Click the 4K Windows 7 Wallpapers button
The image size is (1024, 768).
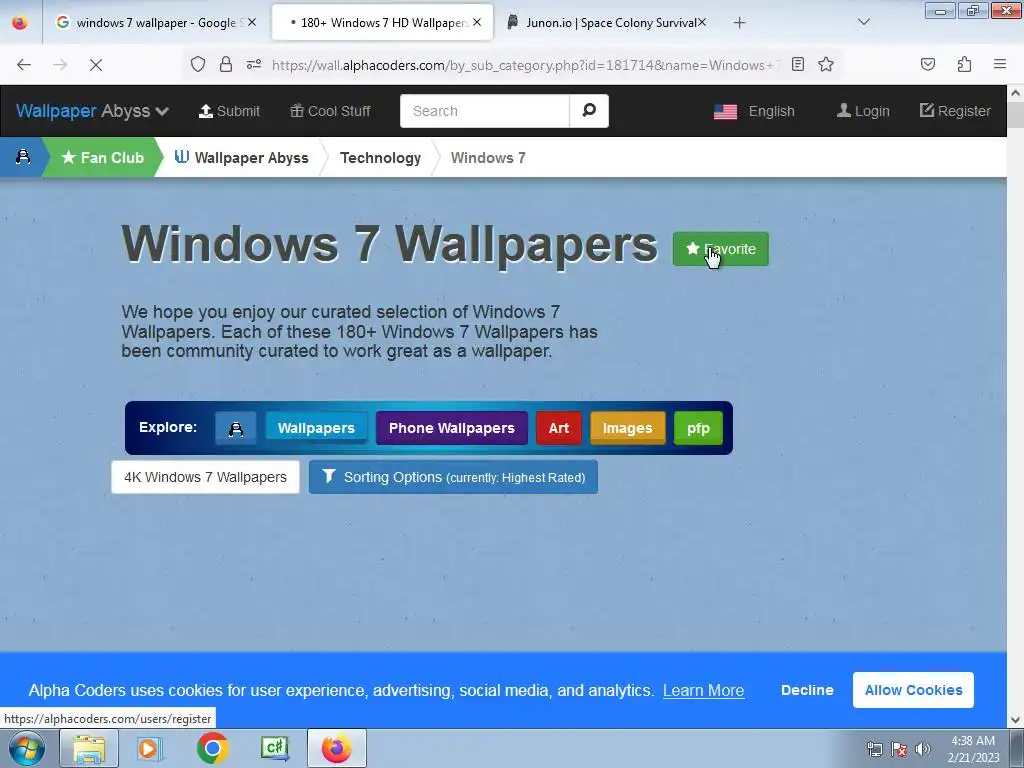[x=206, y=477]
